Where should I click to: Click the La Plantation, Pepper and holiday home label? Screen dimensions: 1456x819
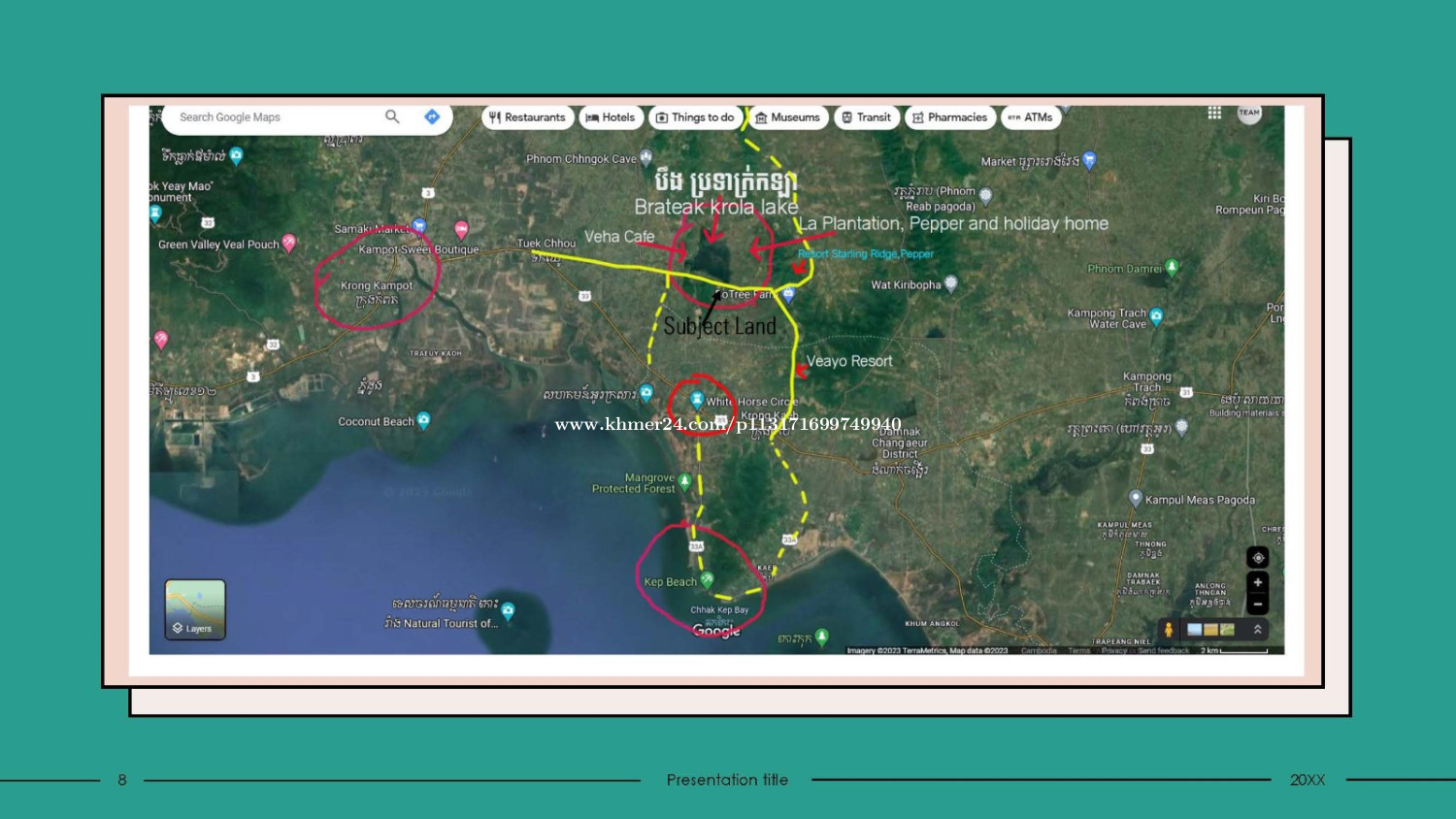pos(953,223)
